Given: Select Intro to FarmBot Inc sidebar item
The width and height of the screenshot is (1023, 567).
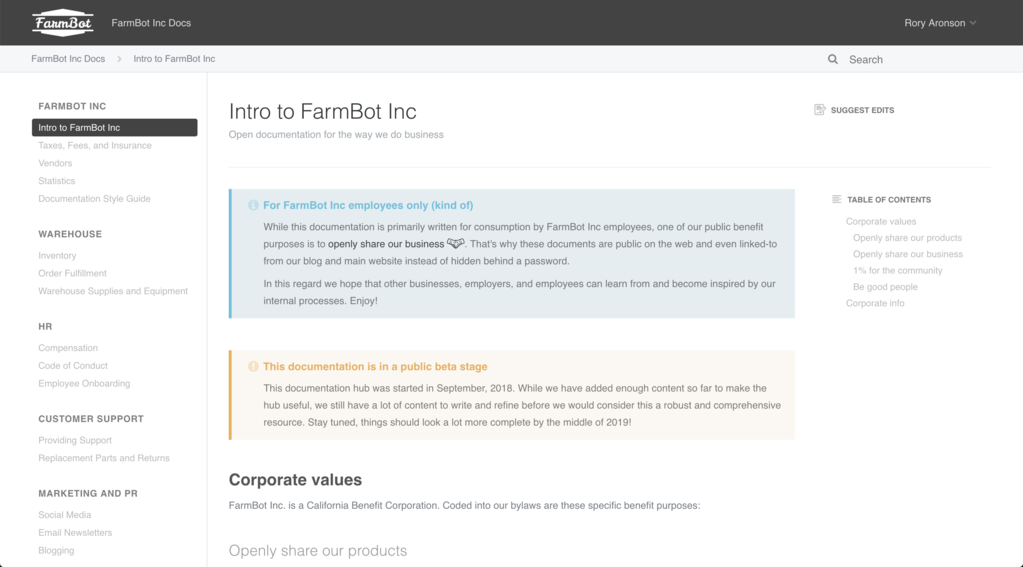Looking at the screenshot, I should click(114, 128).
